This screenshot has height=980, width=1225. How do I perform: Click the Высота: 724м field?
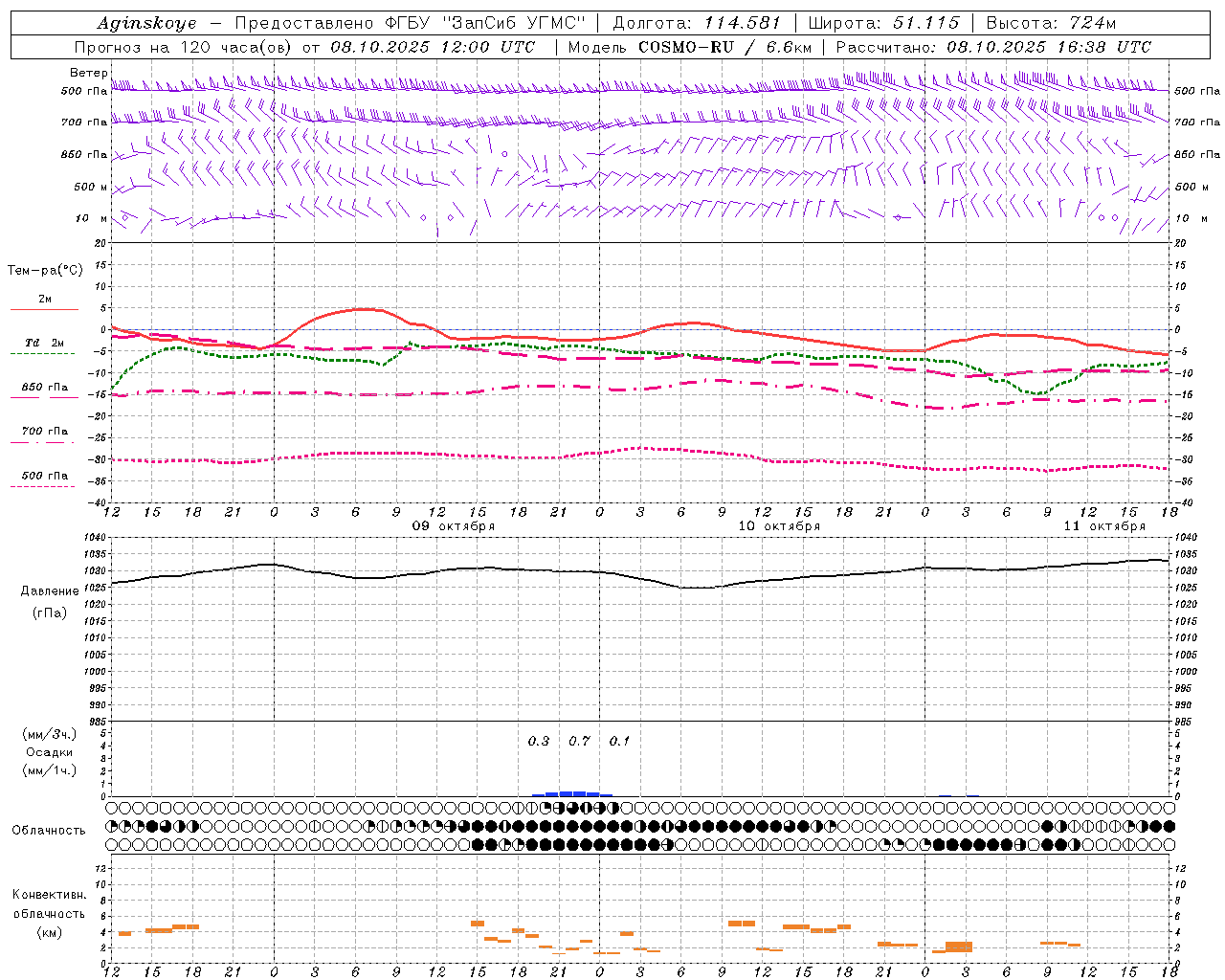[x=1051, y=23]
